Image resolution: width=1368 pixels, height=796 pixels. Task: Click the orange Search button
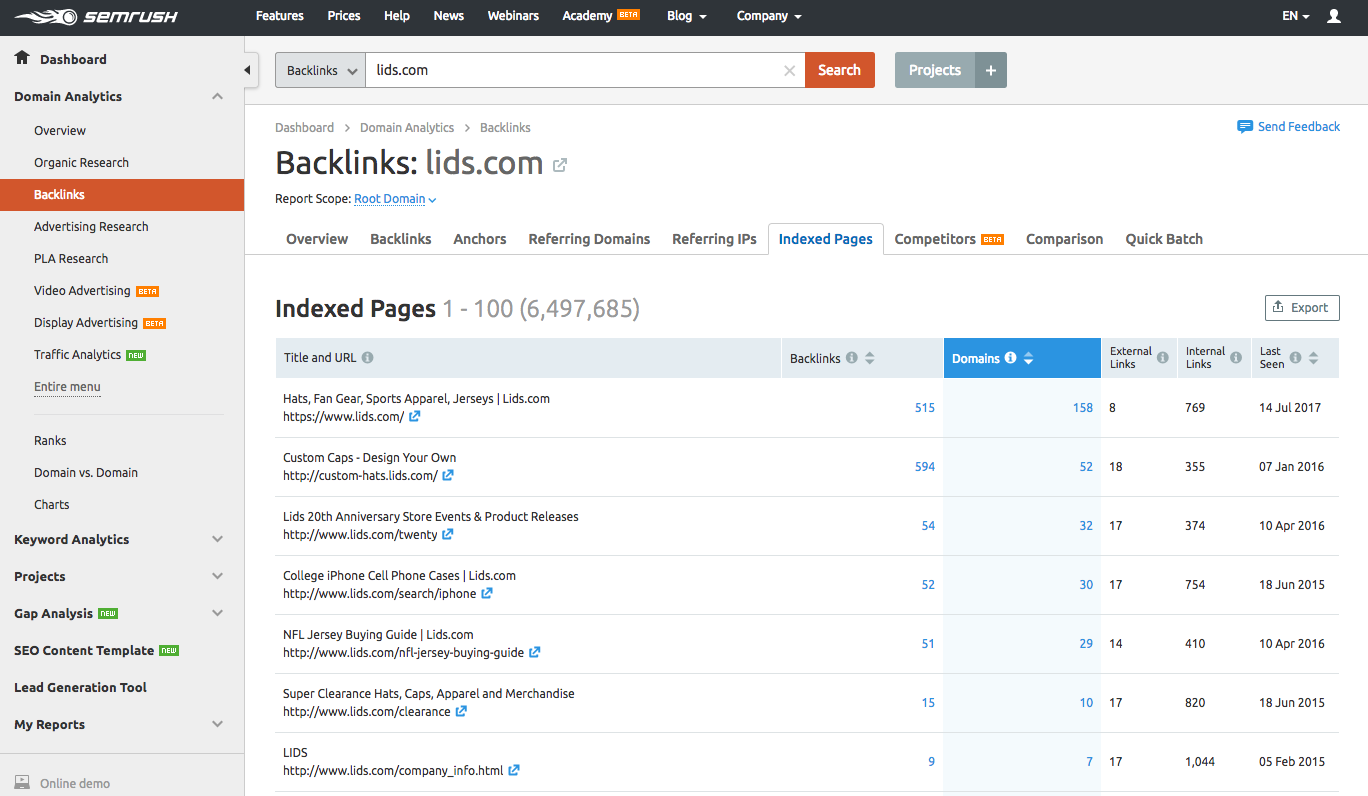point(840,70)
